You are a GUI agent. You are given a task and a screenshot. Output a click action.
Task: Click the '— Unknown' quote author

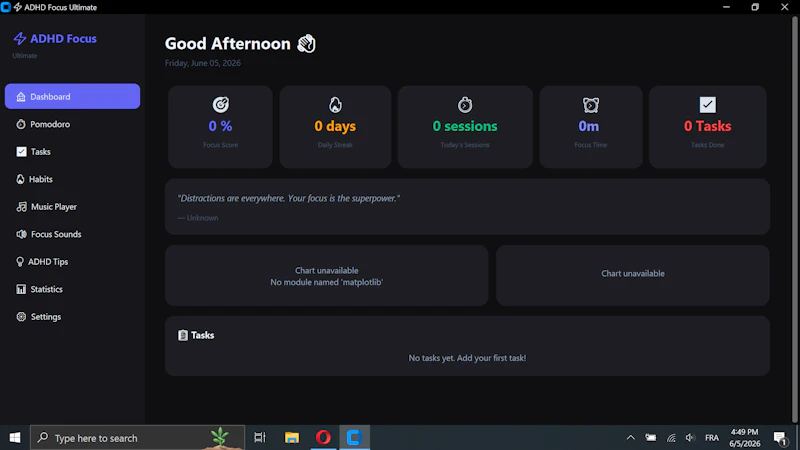(x=198, y=218)
